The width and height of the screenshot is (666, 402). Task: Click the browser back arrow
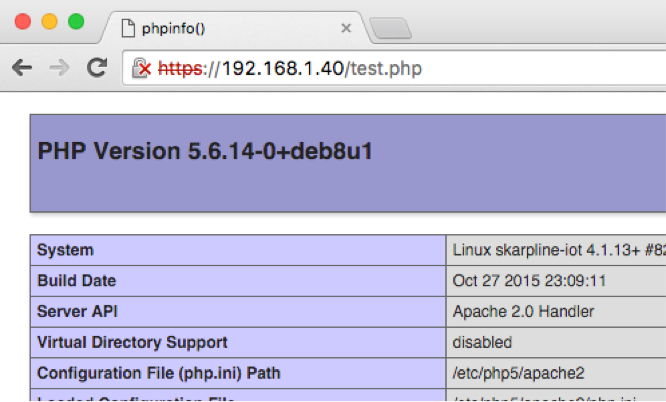click(22, 68)
